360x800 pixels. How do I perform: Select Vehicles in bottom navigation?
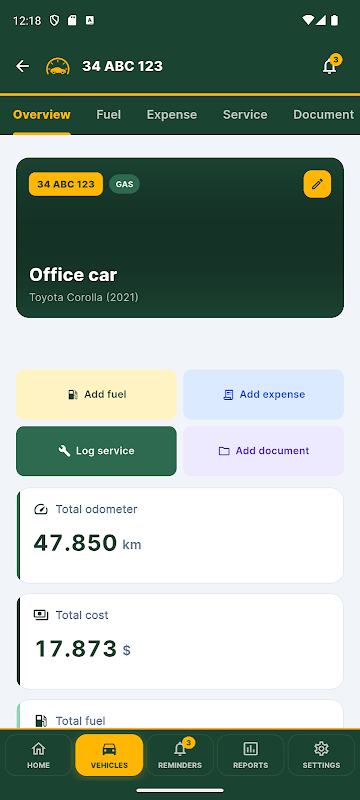click(x=109, y=755)
